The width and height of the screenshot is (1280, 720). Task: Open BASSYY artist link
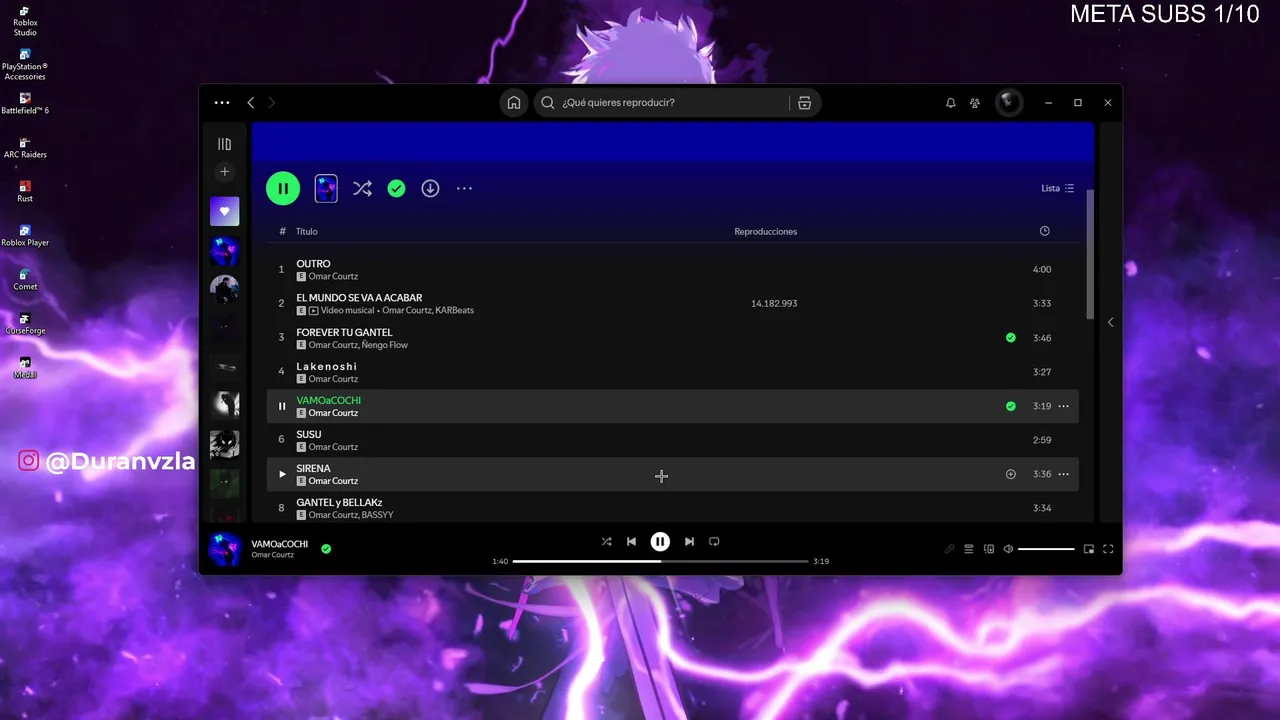[378, 515]
